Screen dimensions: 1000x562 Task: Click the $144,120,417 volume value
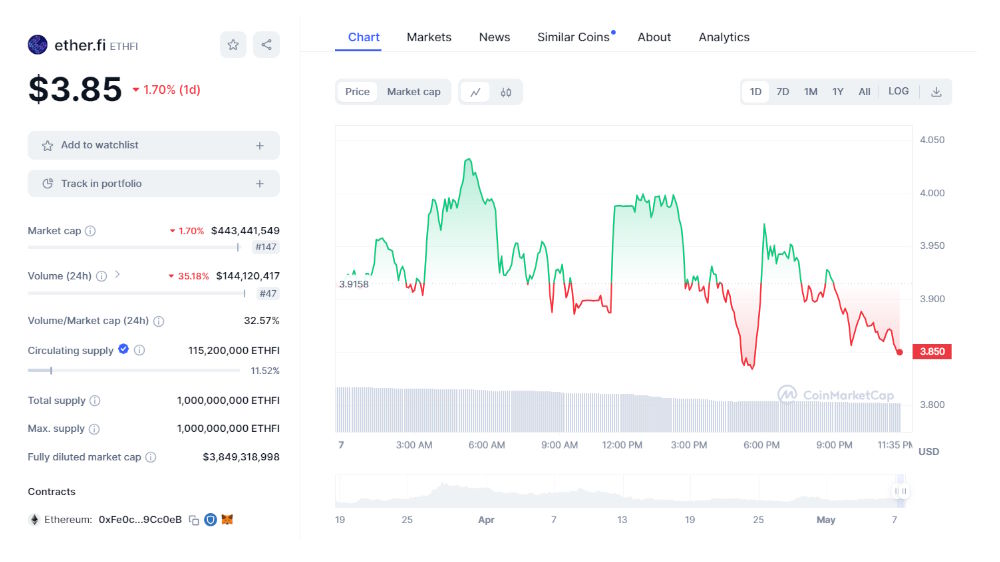[247, 276]
